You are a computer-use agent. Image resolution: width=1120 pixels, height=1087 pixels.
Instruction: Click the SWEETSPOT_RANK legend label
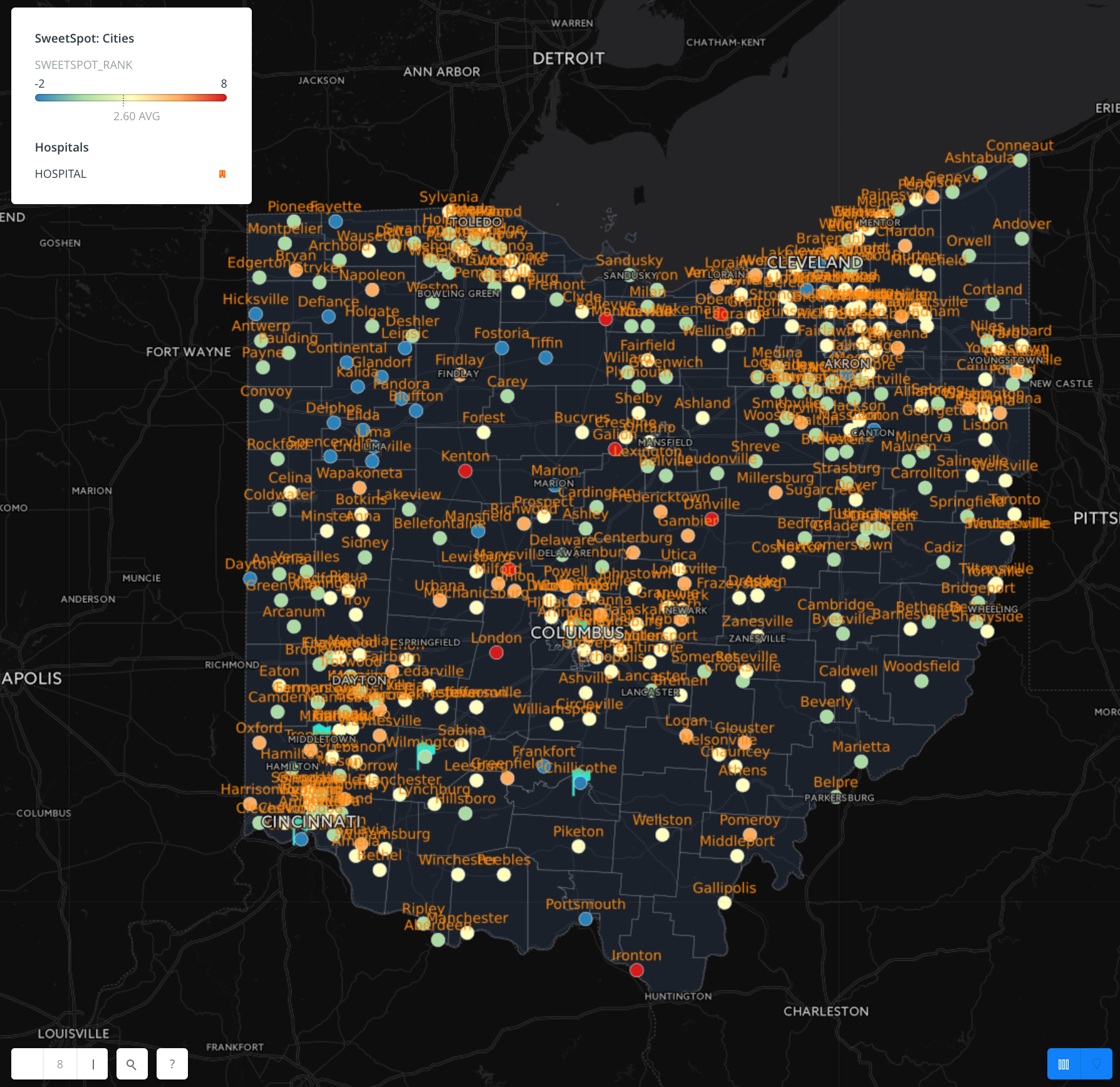tap(83, 65)
